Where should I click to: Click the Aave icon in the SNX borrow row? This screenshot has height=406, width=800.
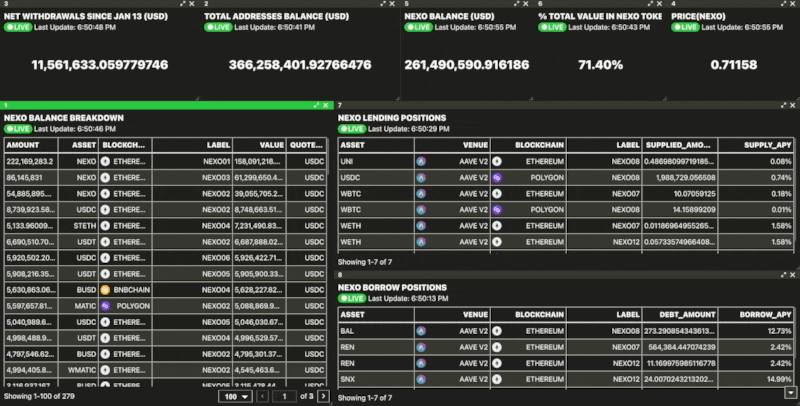pos(421,379)
